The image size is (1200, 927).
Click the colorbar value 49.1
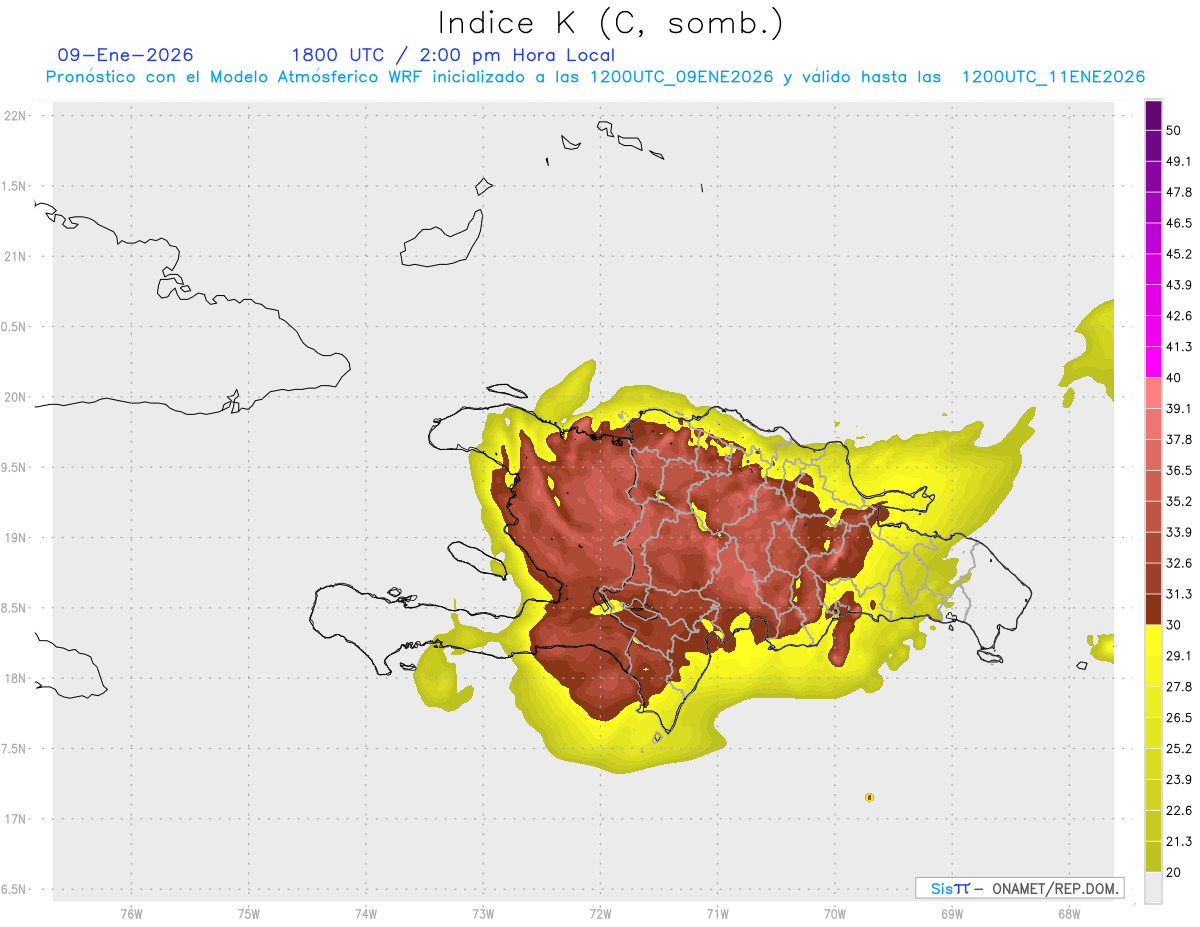click(x=1179, y=161)
